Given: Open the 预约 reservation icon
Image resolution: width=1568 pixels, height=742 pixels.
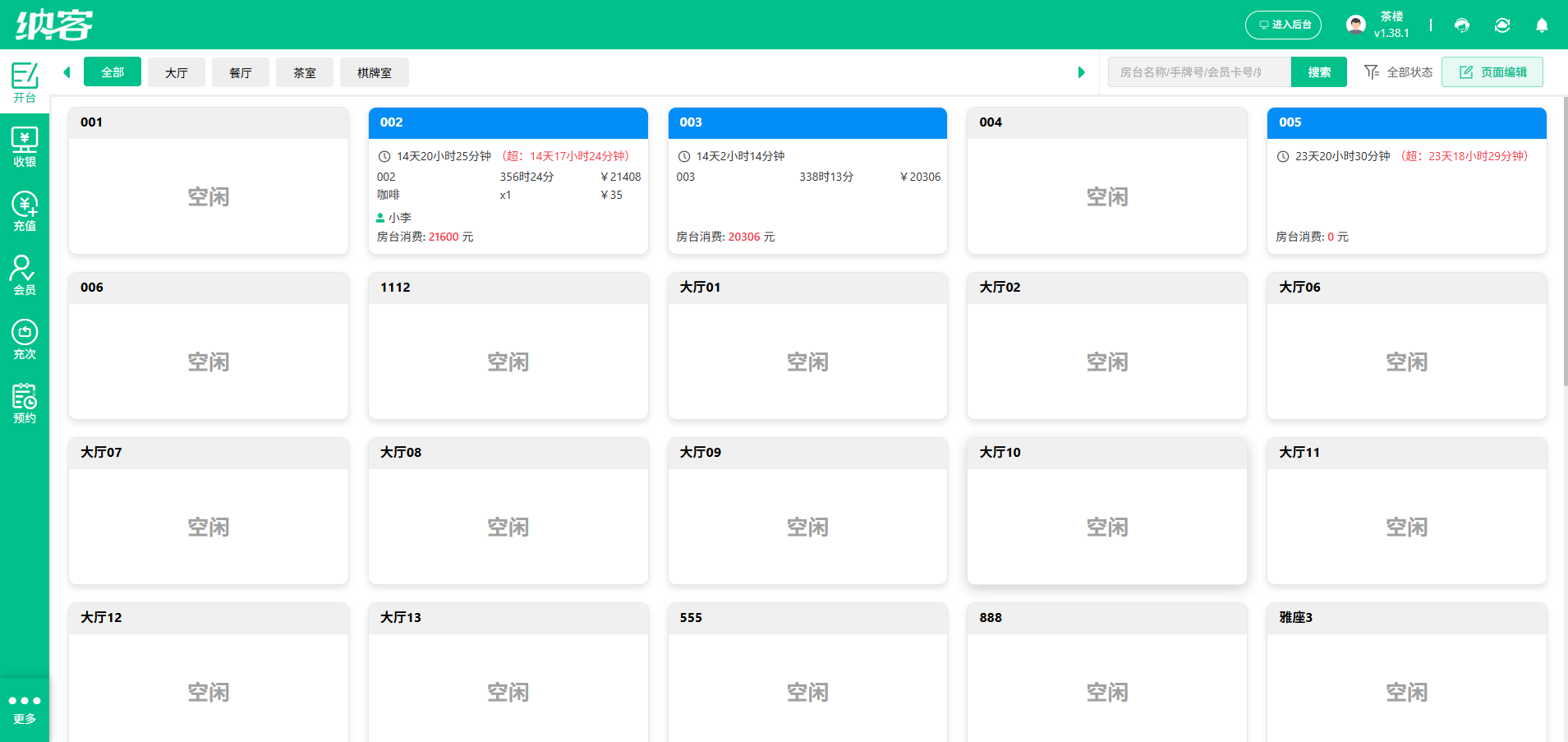Looking at the screenshot, I should click(x=25, y=403).
